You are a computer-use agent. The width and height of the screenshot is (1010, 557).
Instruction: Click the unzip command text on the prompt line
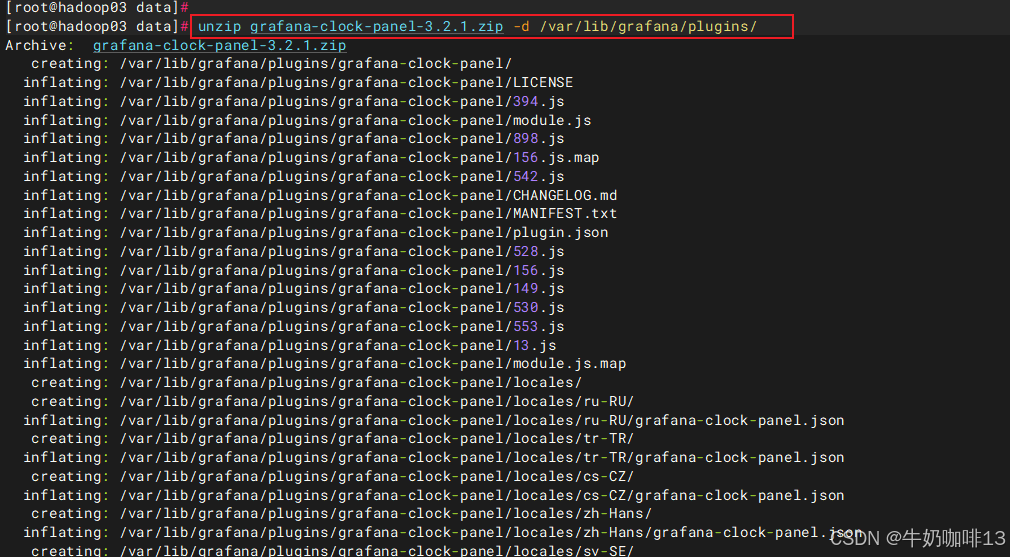(x=477, y=26)
